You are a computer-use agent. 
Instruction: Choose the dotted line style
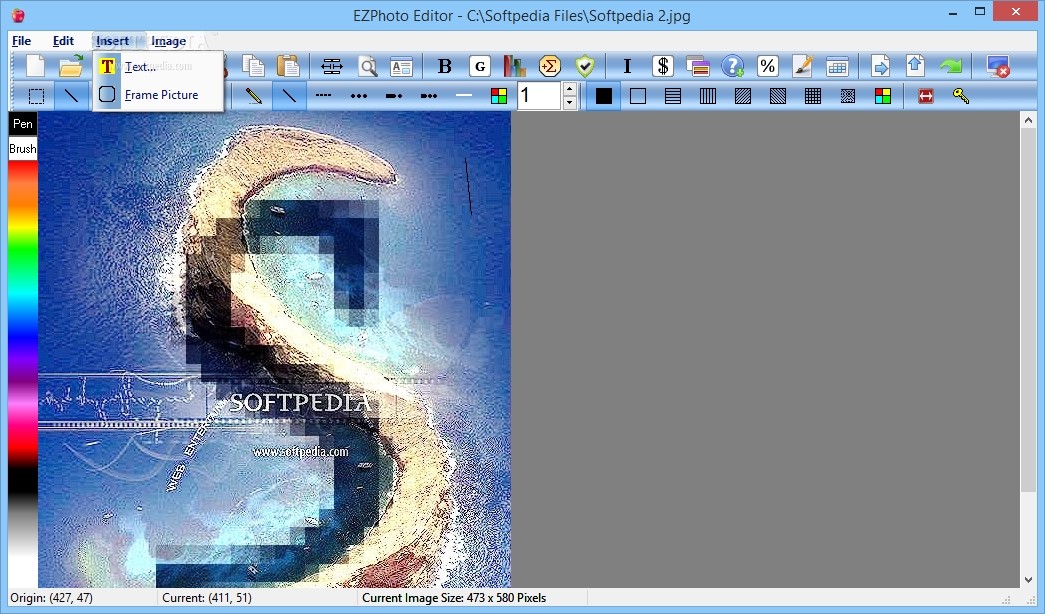coord(359,96)
